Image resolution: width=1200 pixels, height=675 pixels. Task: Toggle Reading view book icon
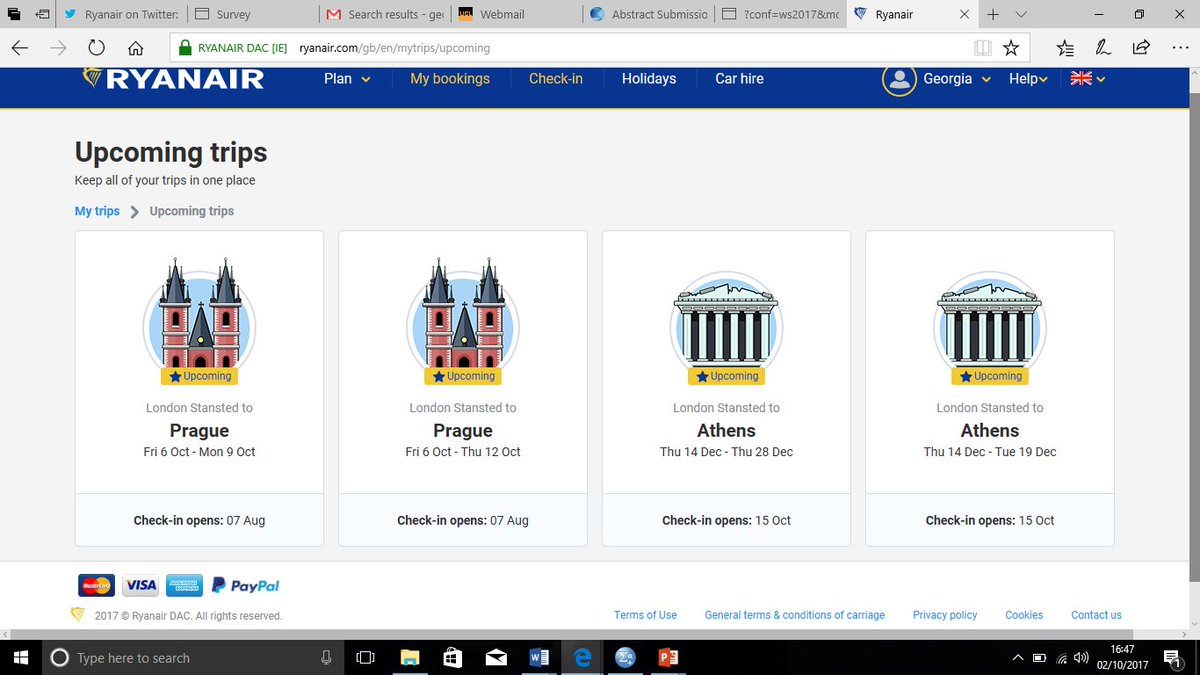pos(983,48)
